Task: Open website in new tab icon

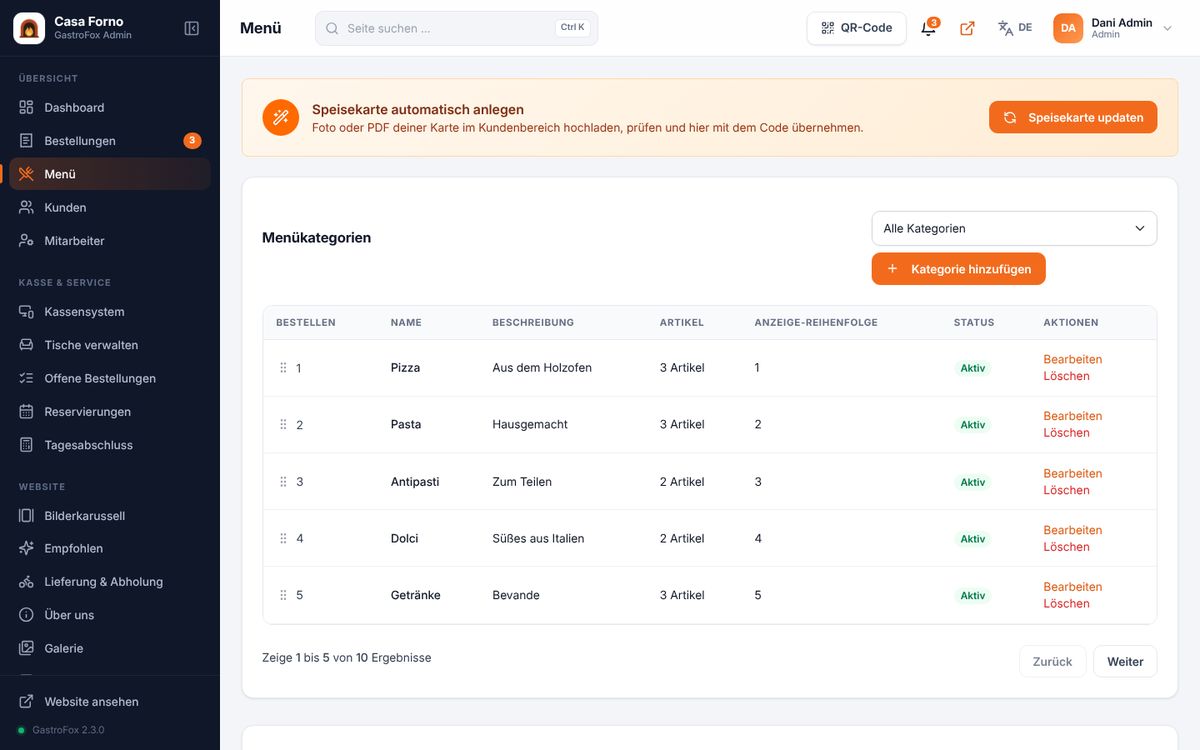Action: (967, 28)
